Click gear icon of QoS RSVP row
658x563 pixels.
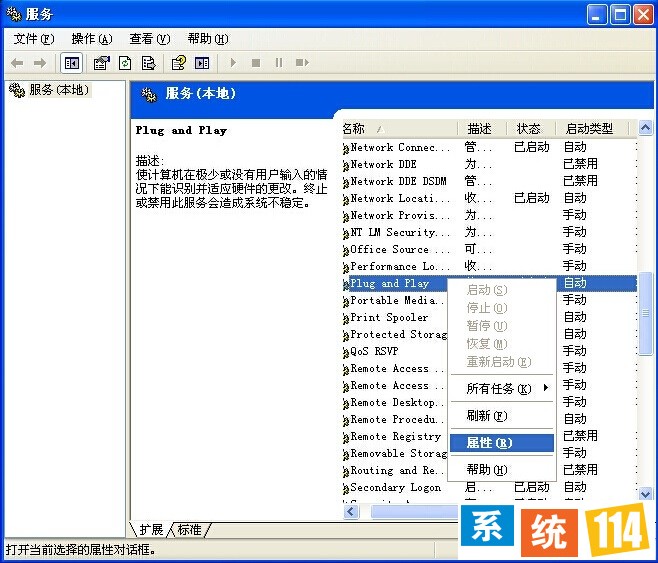click(346, 352)
